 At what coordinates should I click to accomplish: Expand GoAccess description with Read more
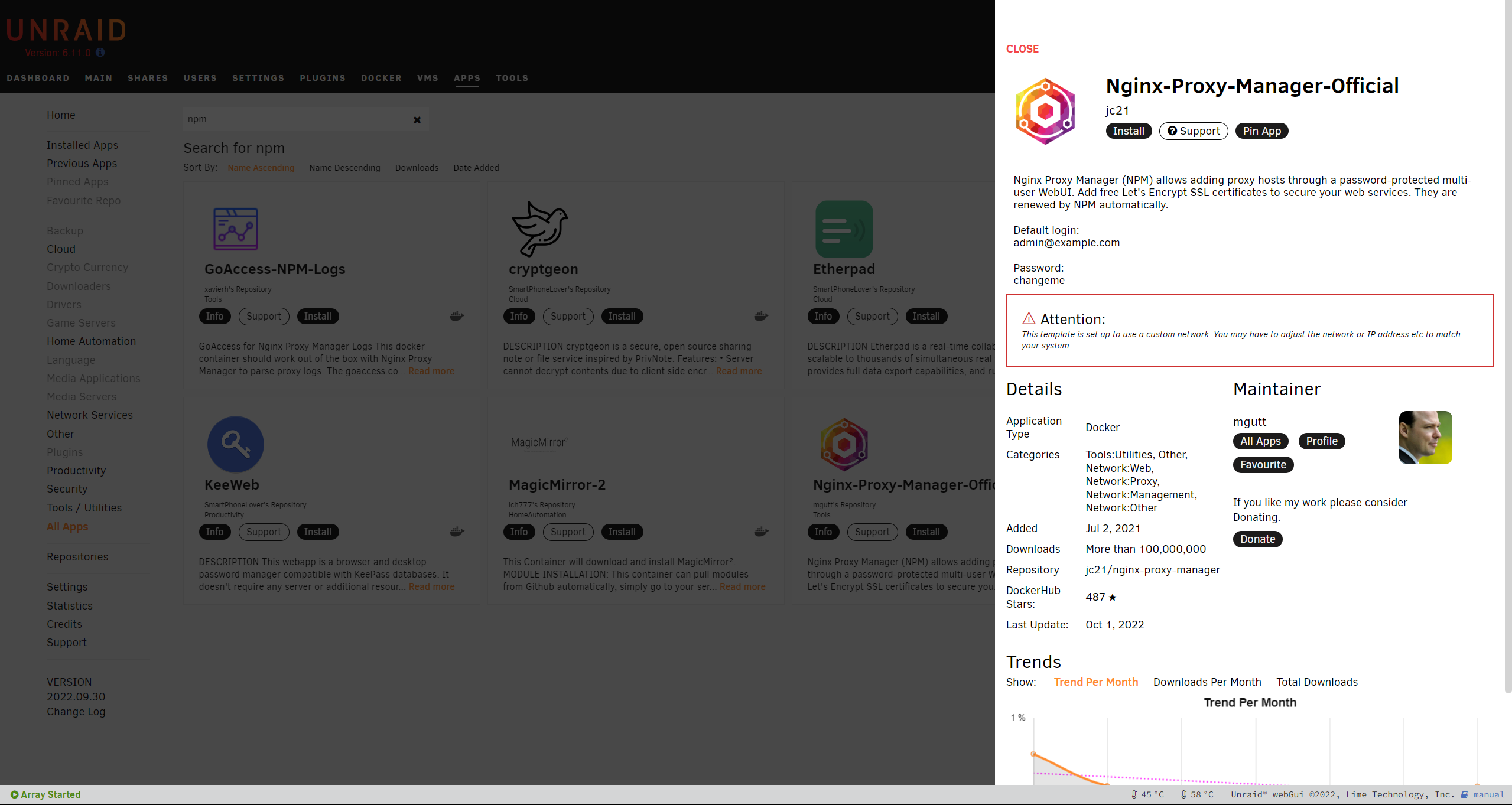click(431, 371)
